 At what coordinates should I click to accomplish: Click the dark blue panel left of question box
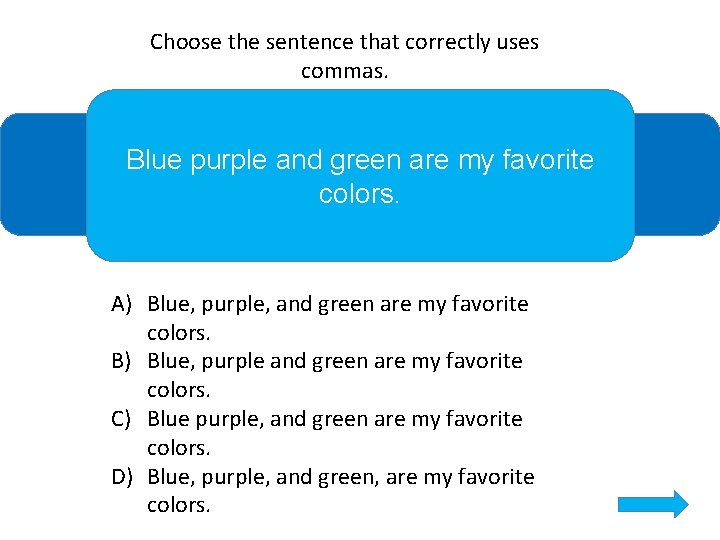(42, 174)
